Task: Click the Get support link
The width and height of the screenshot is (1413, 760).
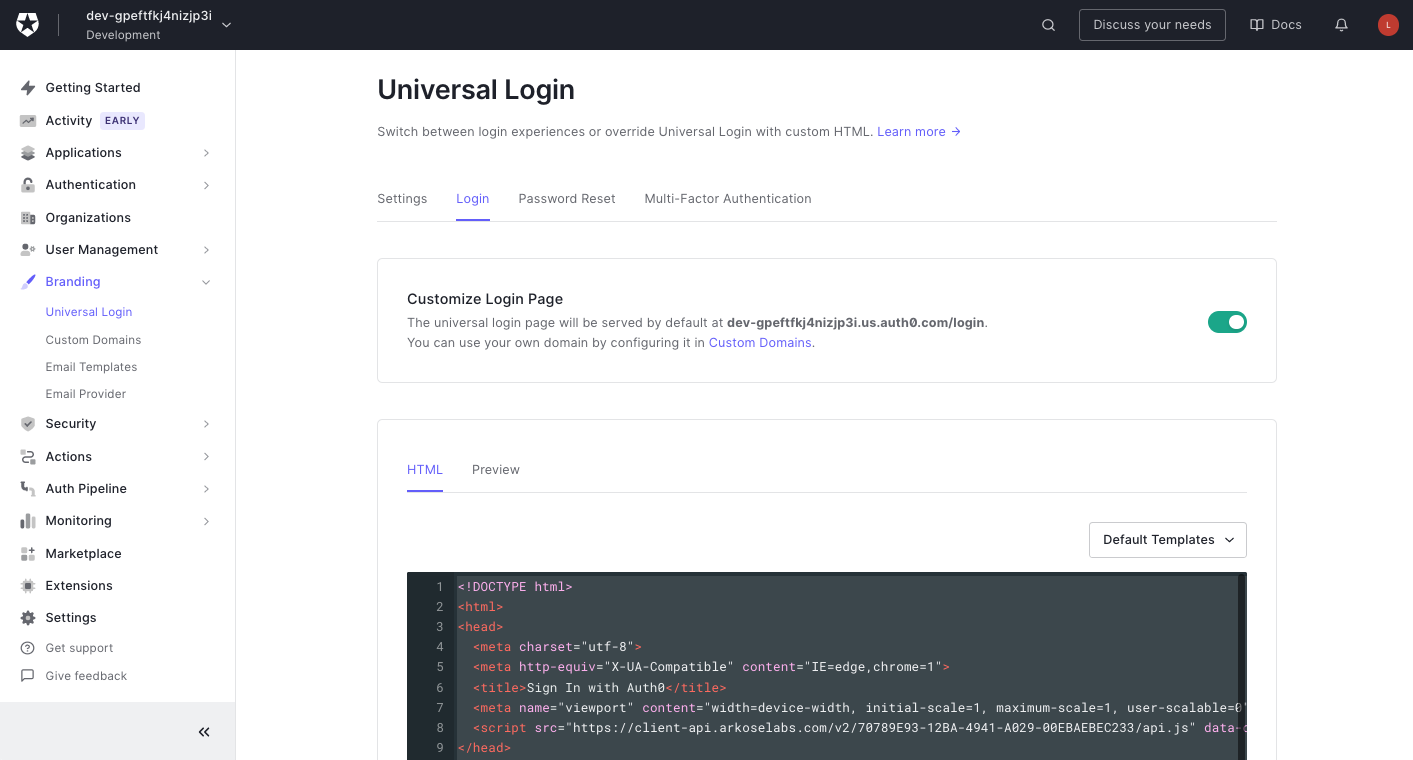Action: point(79,648)
